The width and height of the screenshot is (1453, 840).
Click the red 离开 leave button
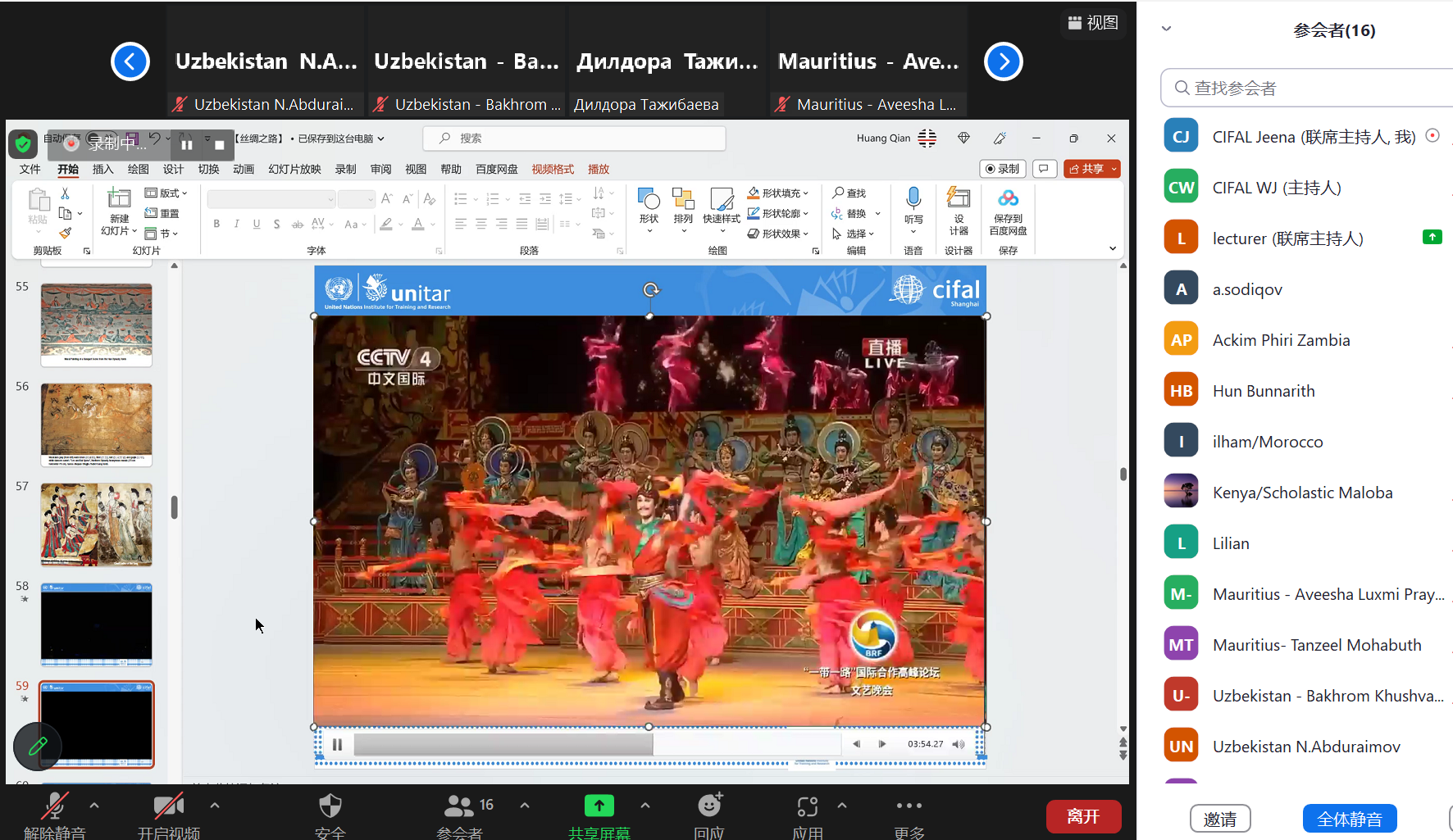(x=1083, y=816)
